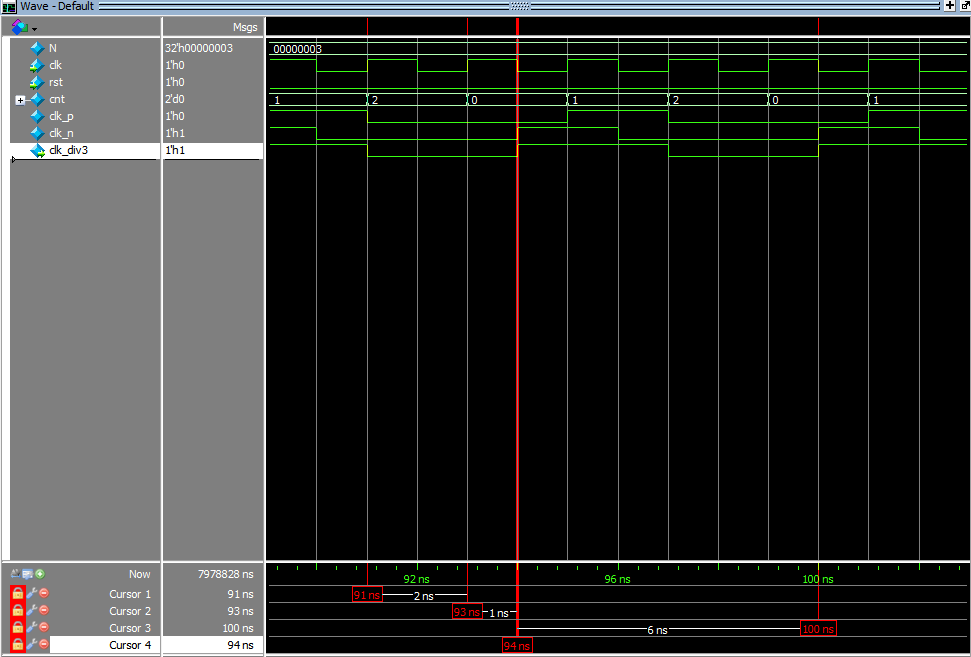971x657 pixels.
Task: Click the toggle leaf names icon
Action: click(16, 574)
